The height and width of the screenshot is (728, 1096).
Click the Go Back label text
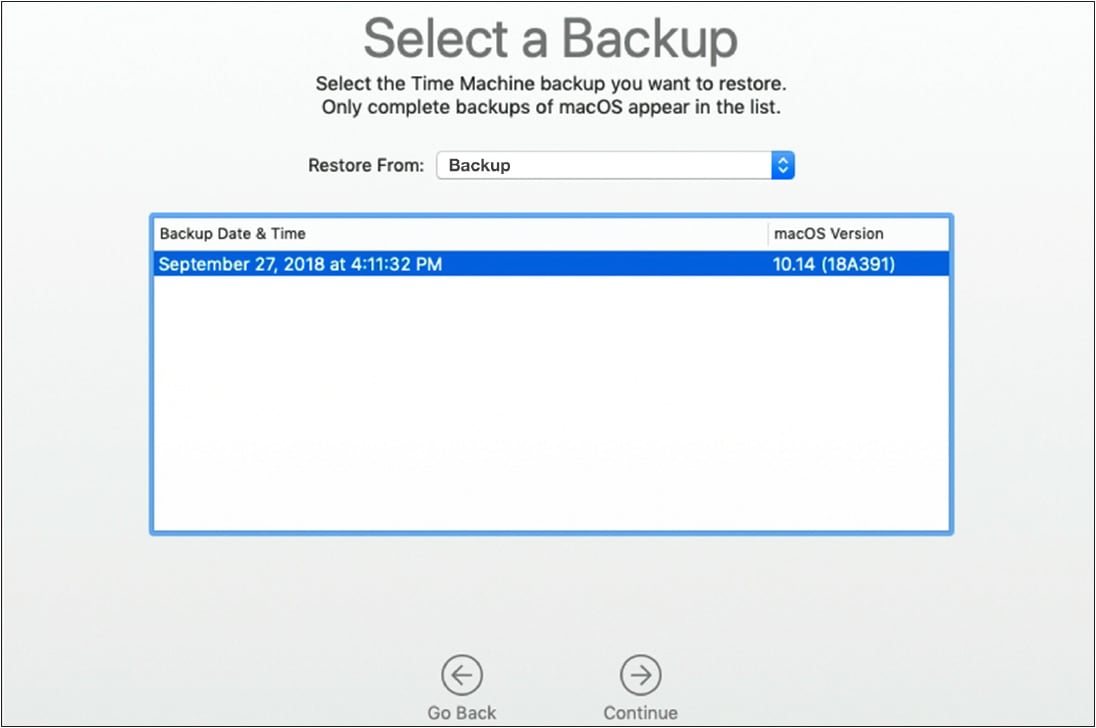(x=461, y=712)
